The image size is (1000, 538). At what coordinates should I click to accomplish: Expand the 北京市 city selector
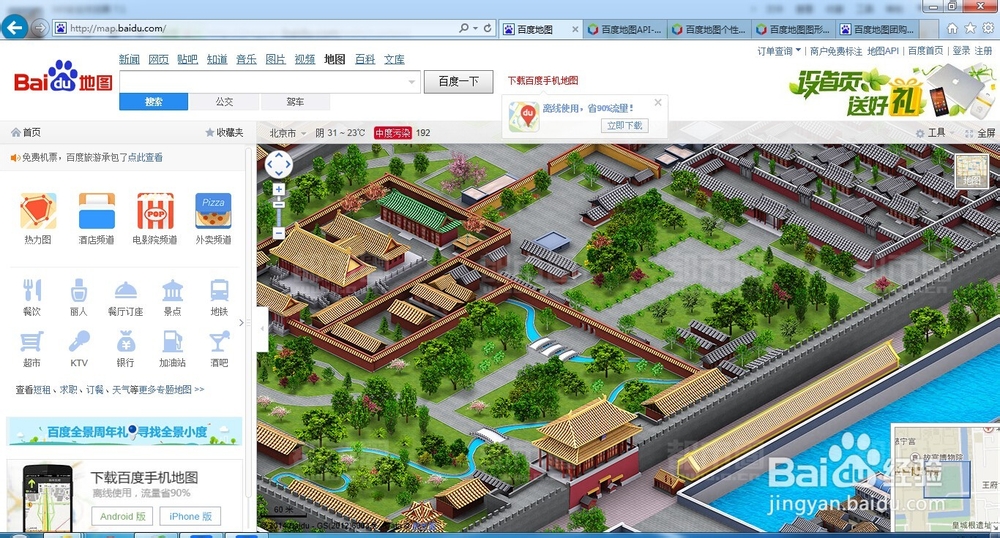click(x=287, y=133)
